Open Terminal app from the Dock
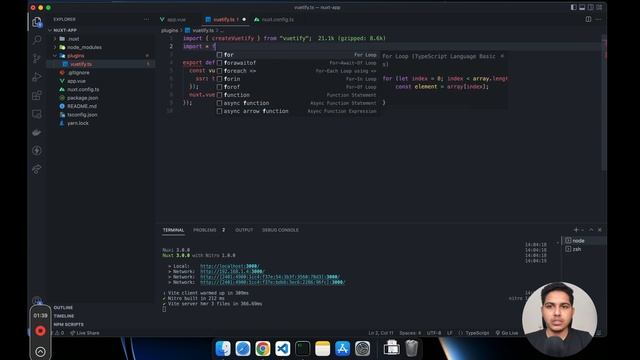 (302, 349)
